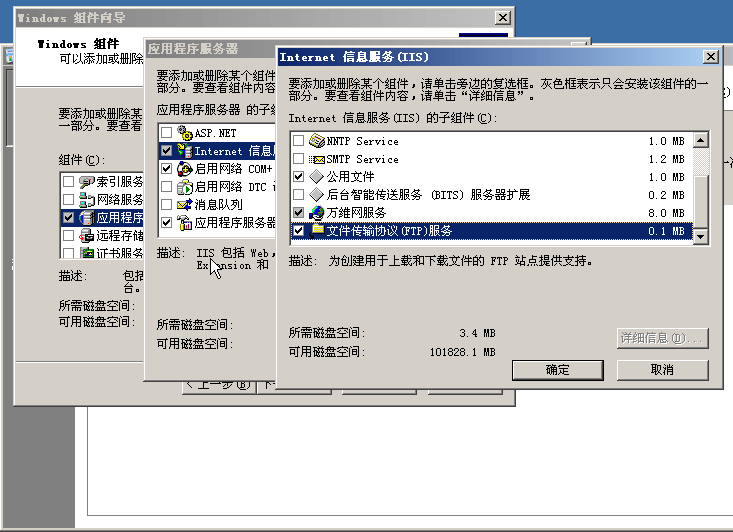Toggle the 远程存储 checkbox in wizard
733x532 pixels.
(68, 235)
